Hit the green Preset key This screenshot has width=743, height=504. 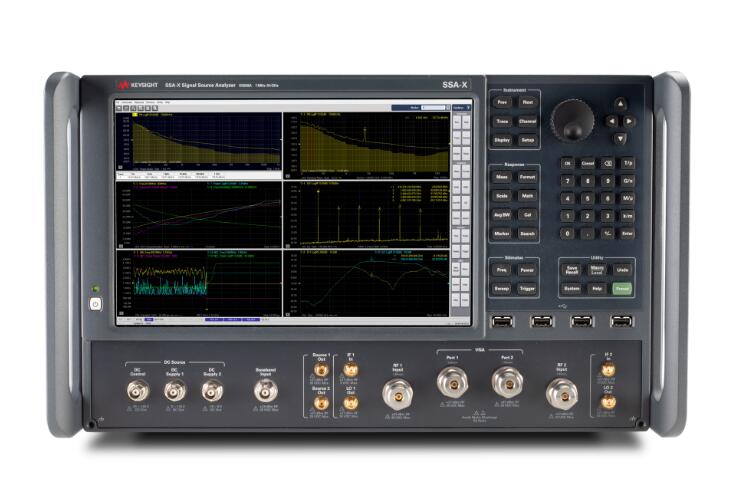point(622,288)
